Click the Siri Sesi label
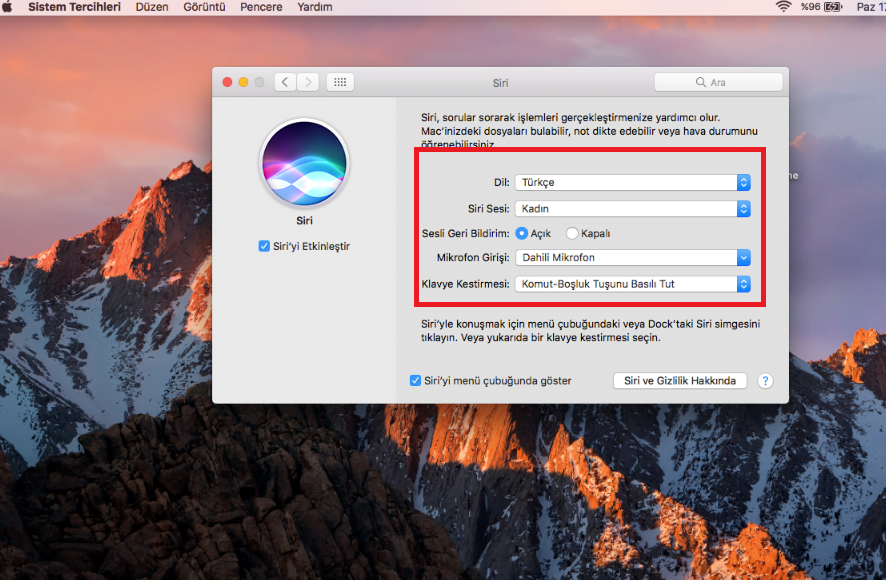The image size is (886, 580). [x=489, y=209]
